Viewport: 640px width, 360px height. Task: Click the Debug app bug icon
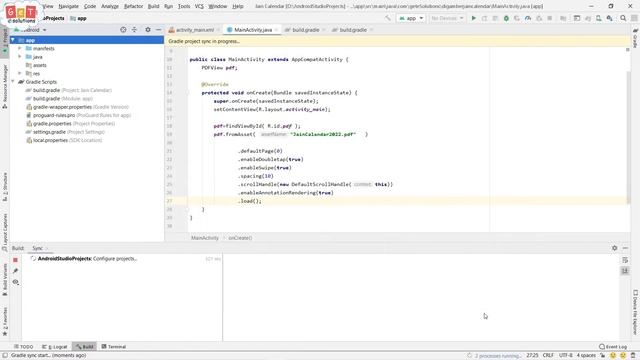tap(506, 18)
